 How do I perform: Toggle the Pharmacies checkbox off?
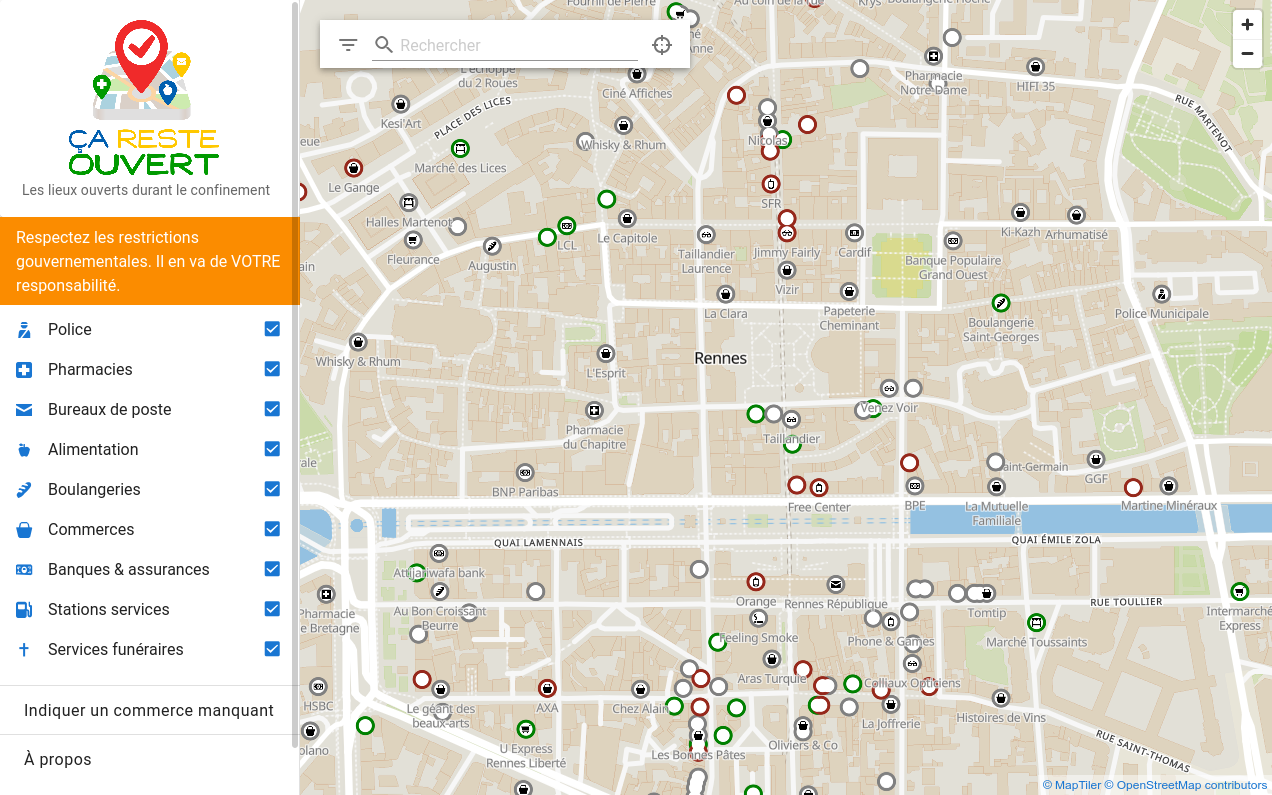click(272, 369)
